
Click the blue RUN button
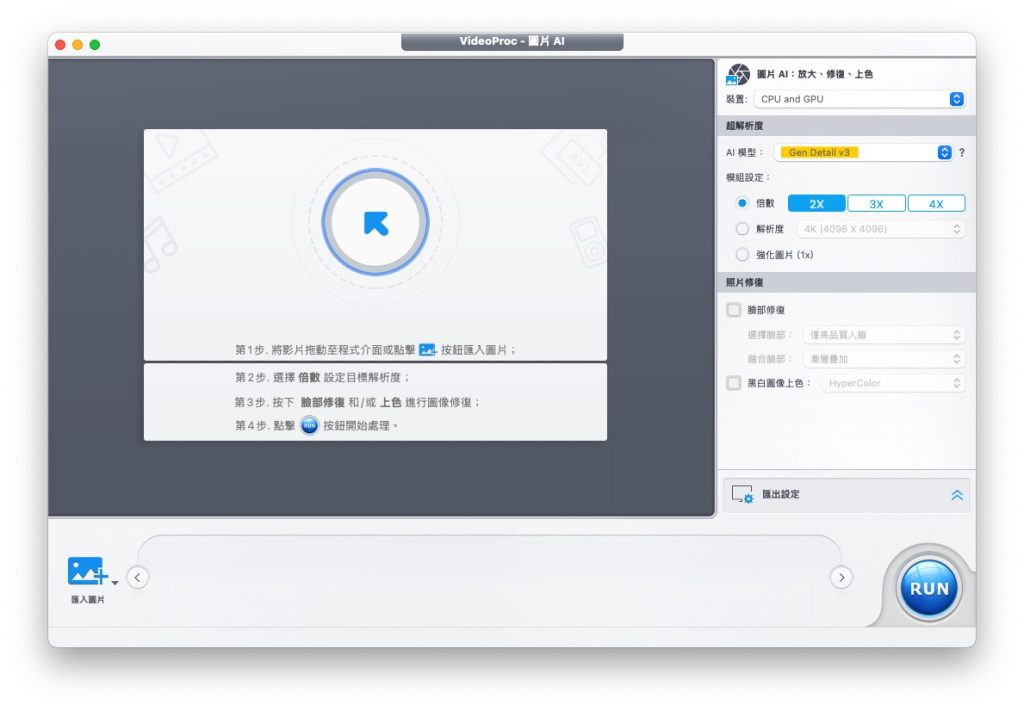(x=929, y=589)
